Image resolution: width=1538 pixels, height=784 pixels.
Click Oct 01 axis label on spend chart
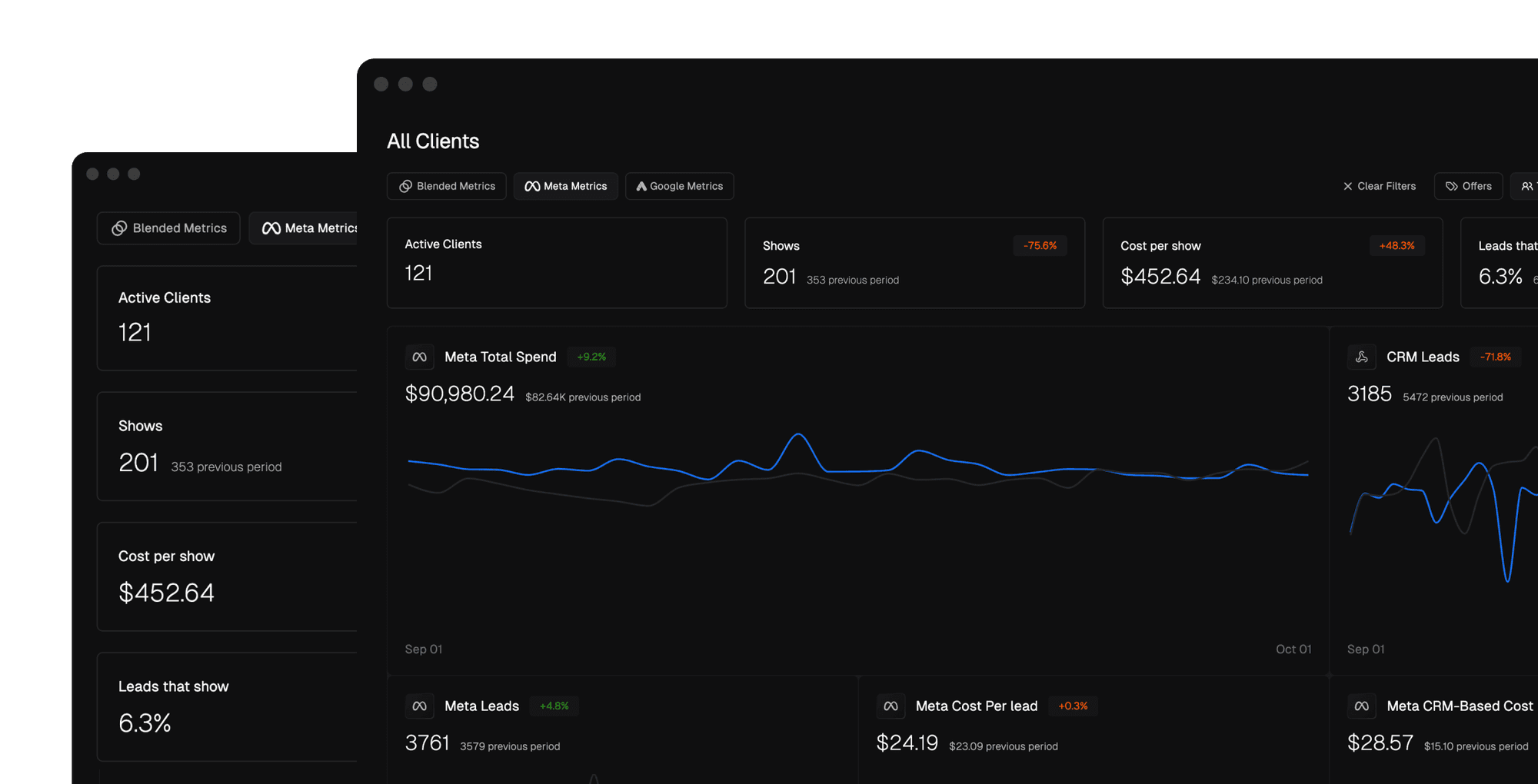(1293, 649)
